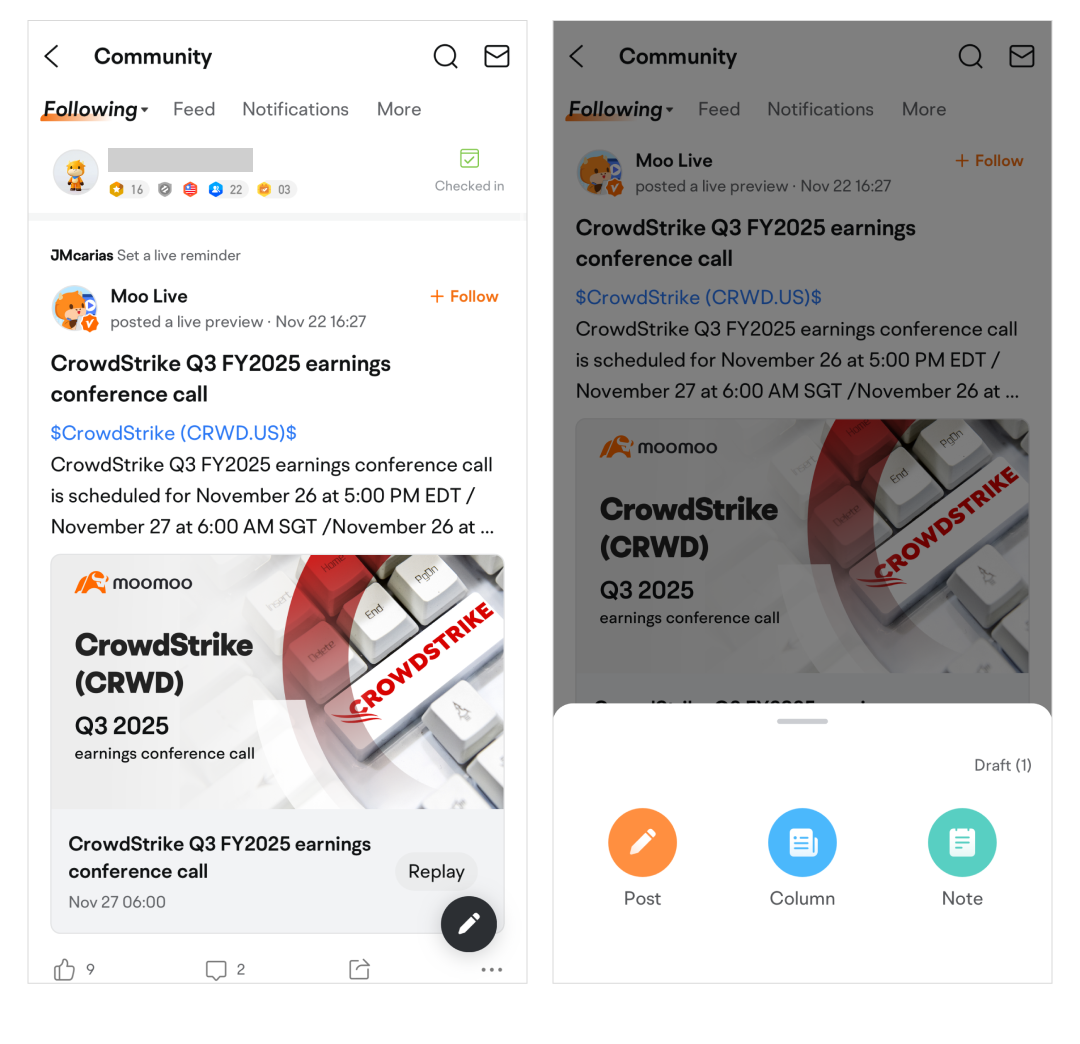This screenshot has width=1080, height=1044.
Task: Follow Moo Live in left panel
Action: click(464, 297)
